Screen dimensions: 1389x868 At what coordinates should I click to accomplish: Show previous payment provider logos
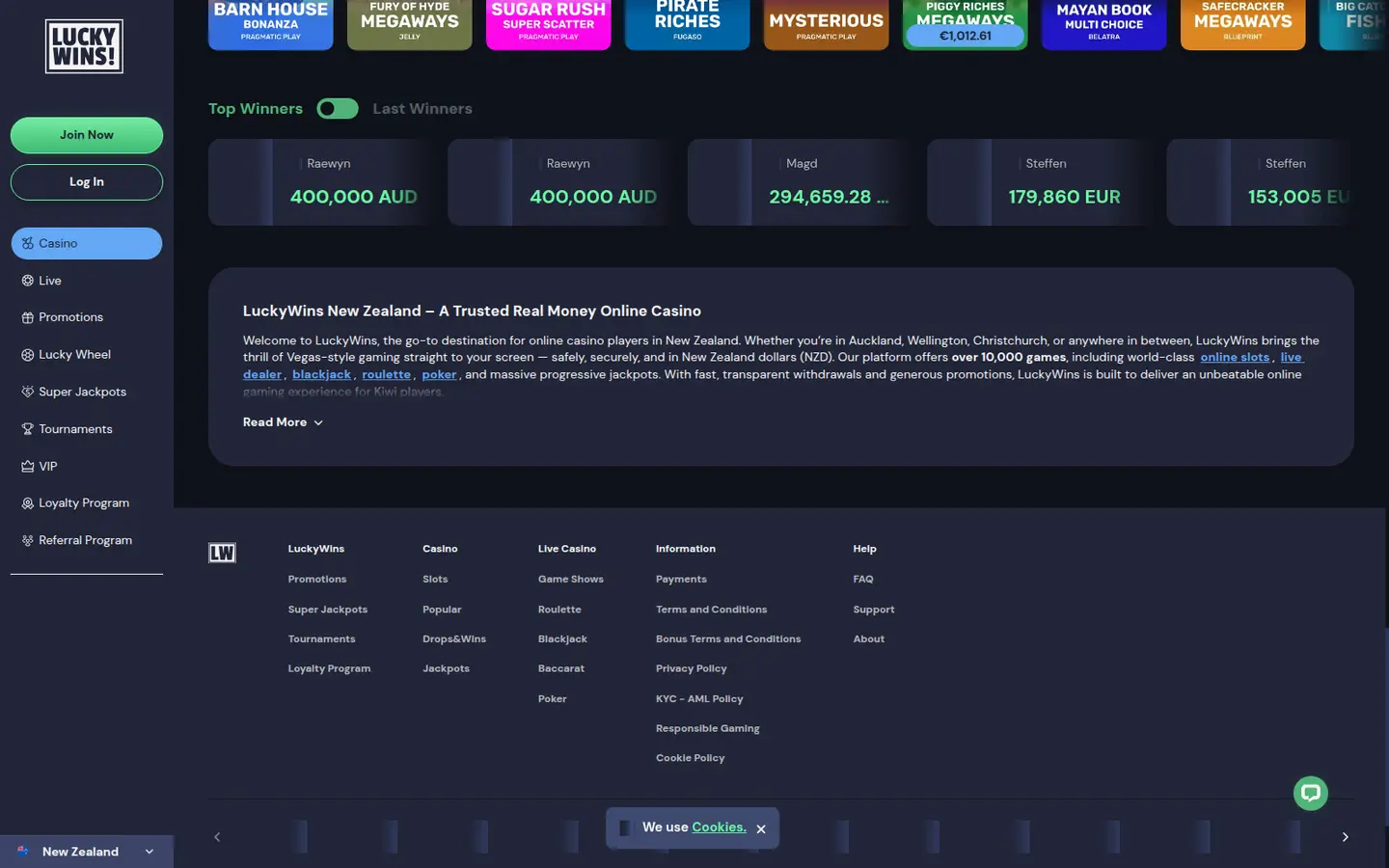coord(217,837)
